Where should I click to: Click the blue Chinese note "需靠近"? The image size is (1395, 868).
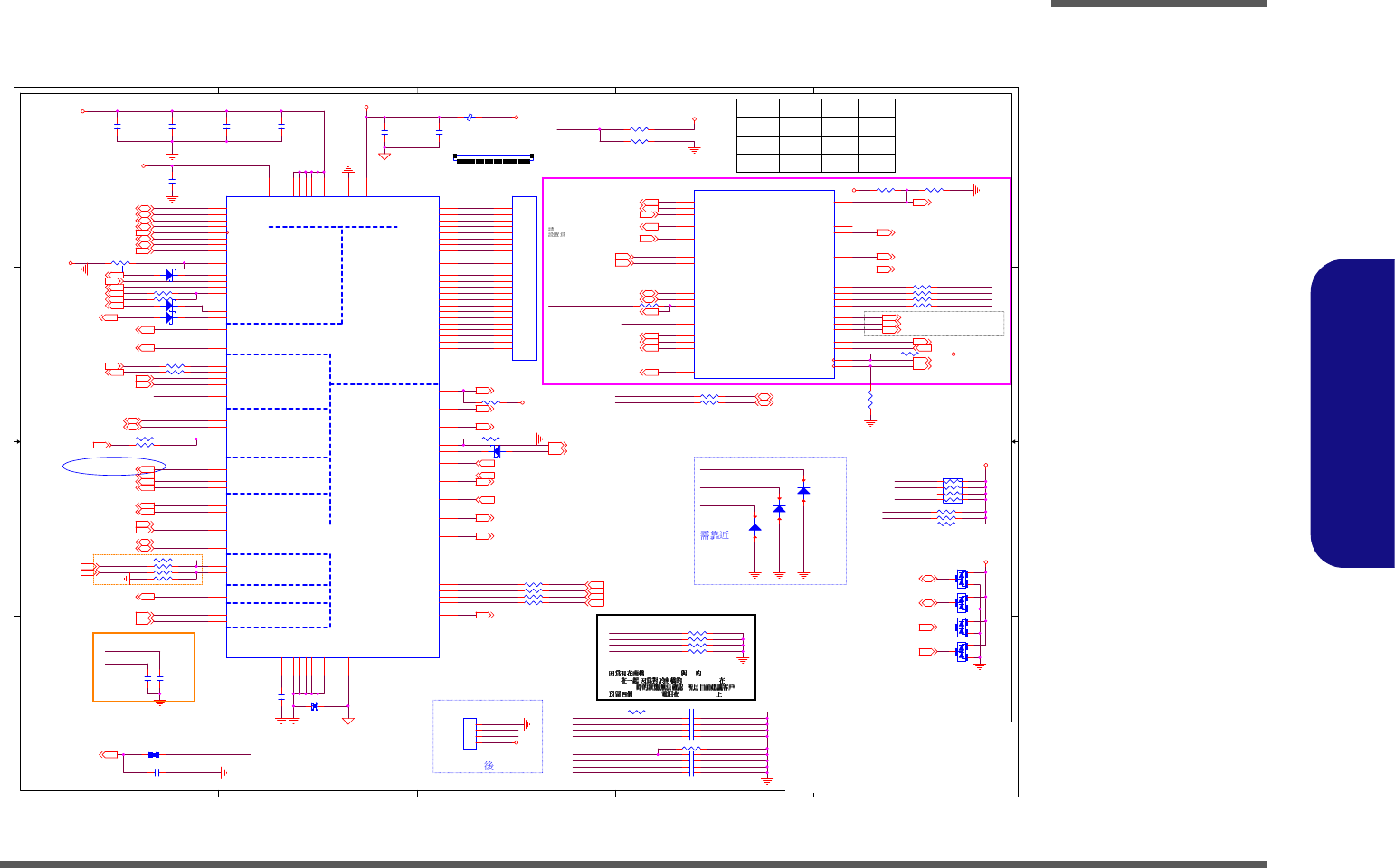click(715, 535)
